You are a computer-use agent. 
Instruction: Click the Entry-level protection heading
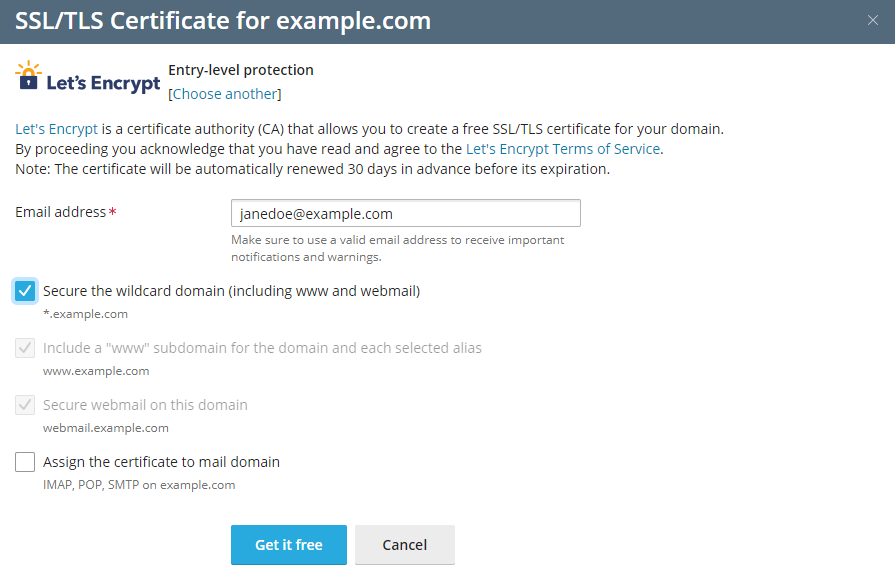click(241, 70)
